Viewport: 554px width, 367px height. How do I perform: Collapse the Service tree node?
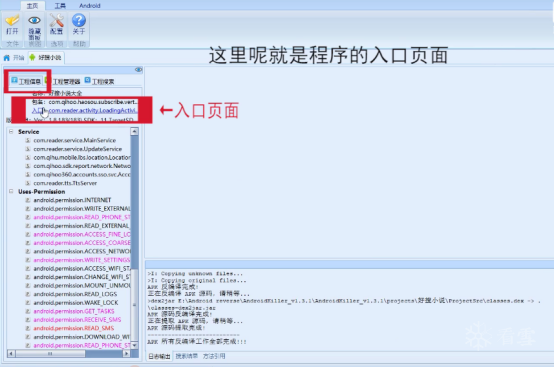click(x=11, y=131)
